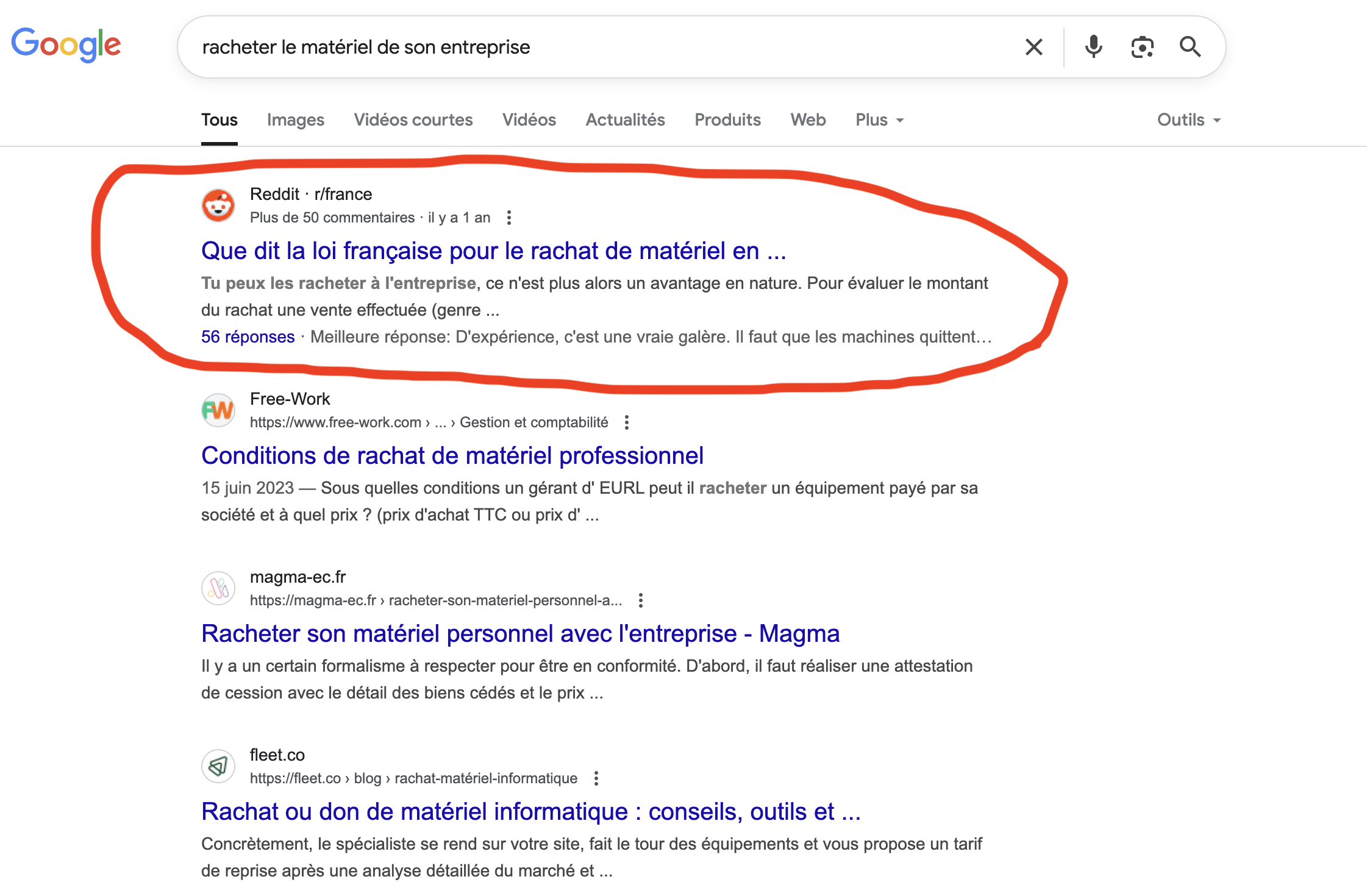Open 'Conditions de rachat de matériel professionnel'
The height and width of the screenshot is (896, 1367).
point(452,455)
